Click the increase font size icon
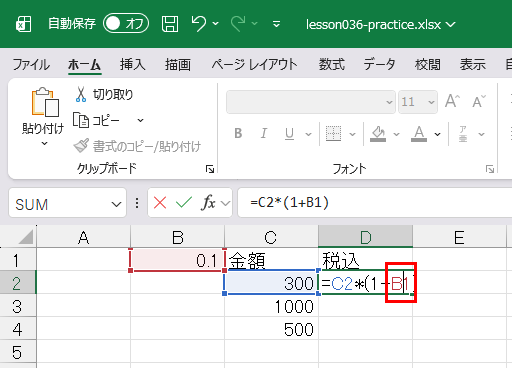Screen dimensions: 512x368 pos(453,101)
